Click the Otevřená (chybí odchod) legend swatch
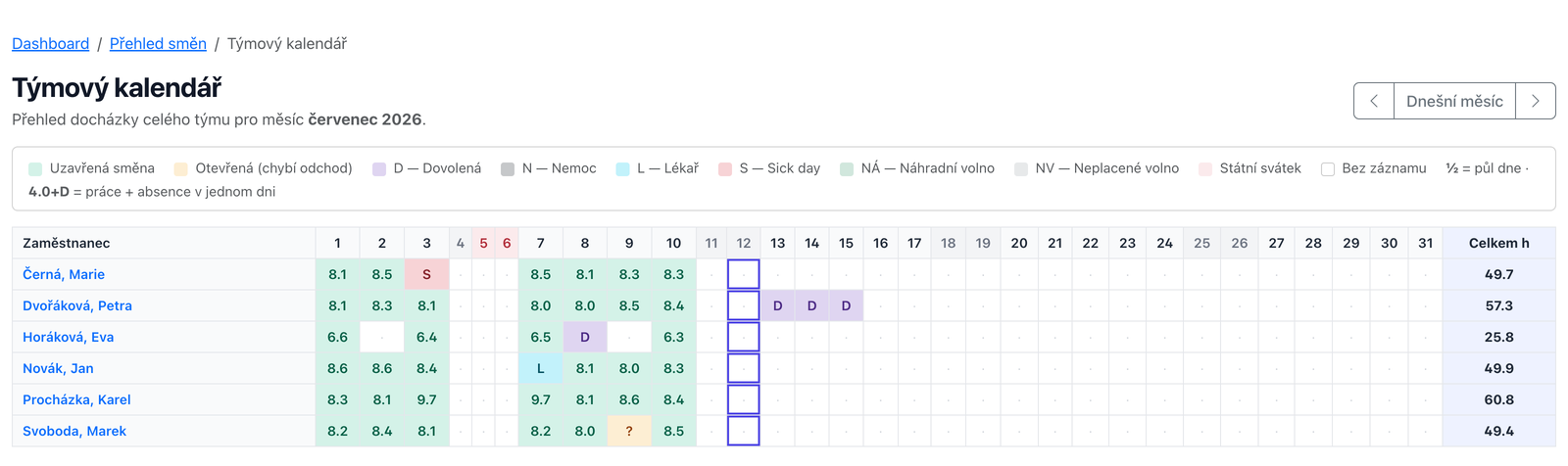This screenshot has width=1568, height=466. 180,168
